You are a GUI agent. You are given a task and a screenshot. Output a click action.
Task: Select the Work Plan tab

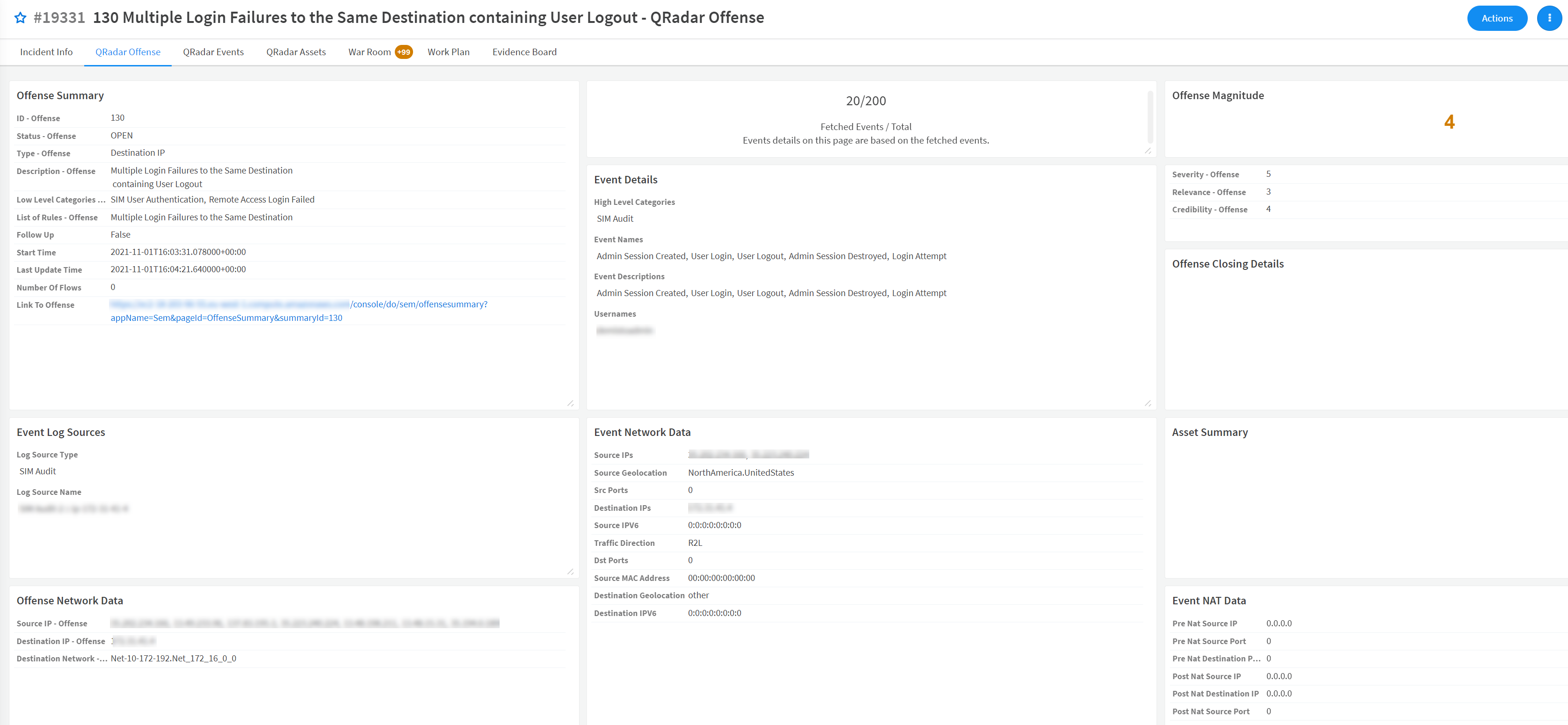click(x=448, y=52)
